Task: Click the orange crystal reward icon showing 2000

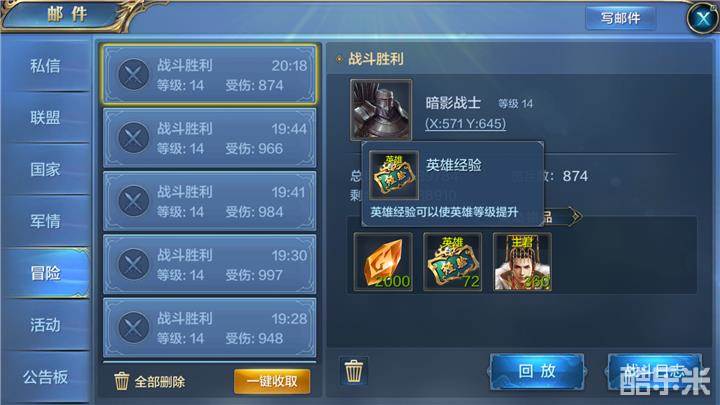Action: [x=383, y=262]
